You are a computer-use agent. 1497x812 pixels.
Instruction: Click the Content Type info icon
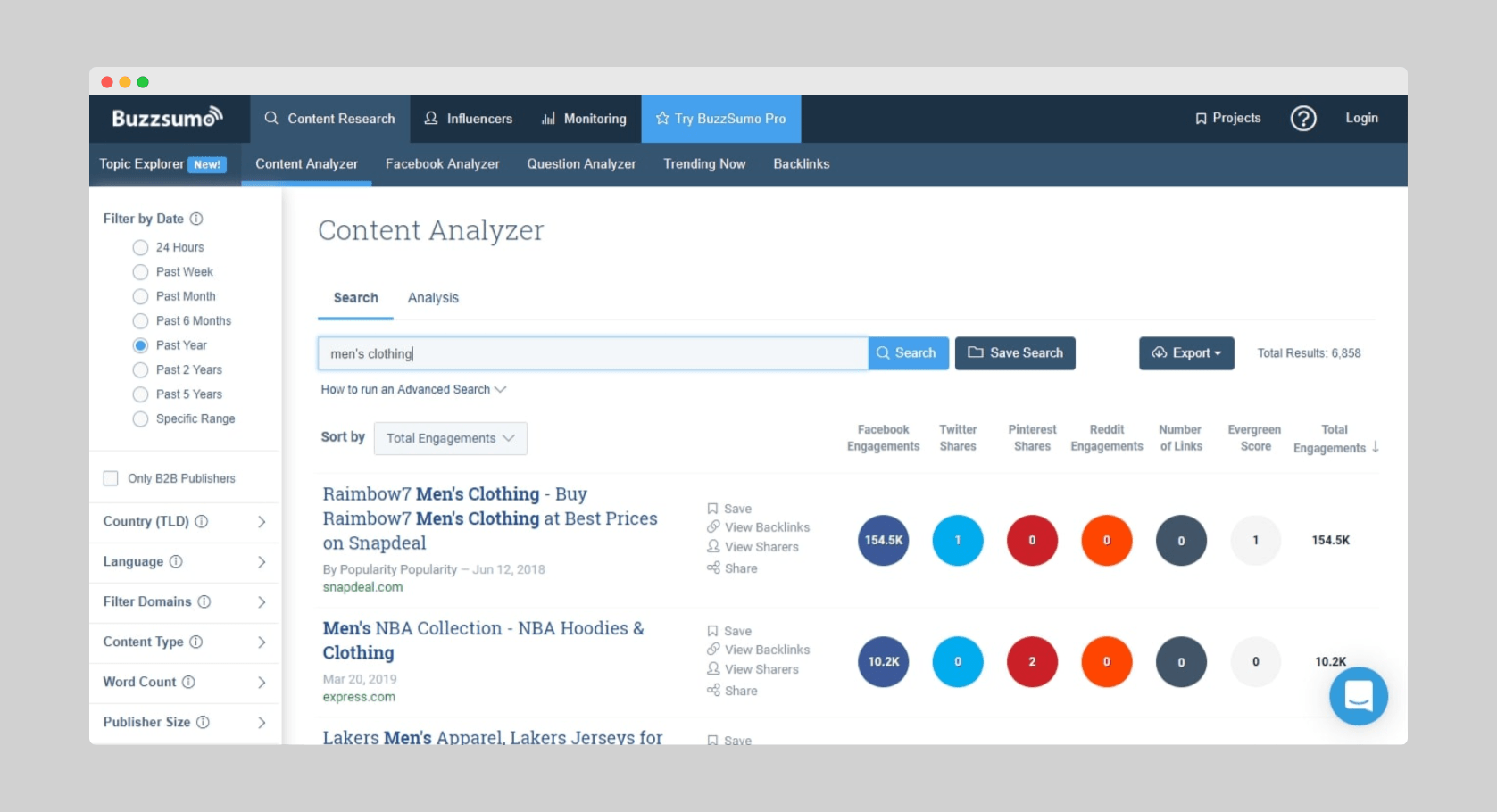tap(196, 642)
